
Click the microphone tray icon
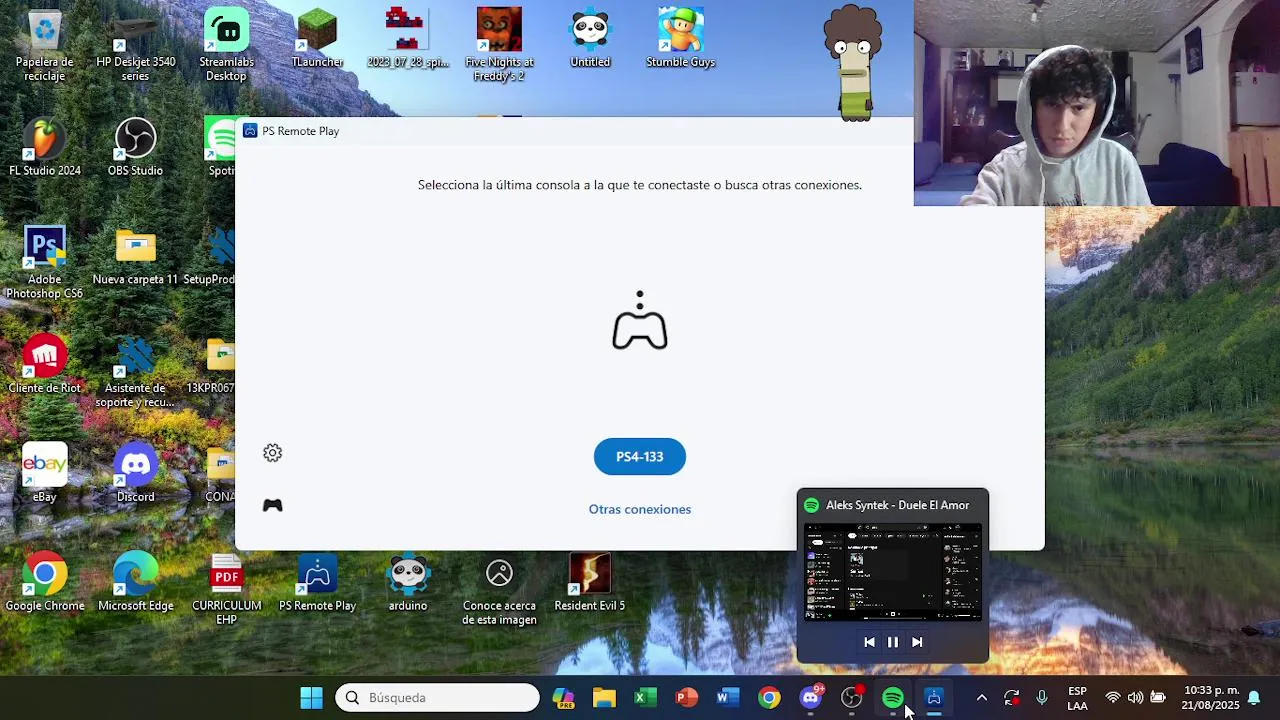1042,698
